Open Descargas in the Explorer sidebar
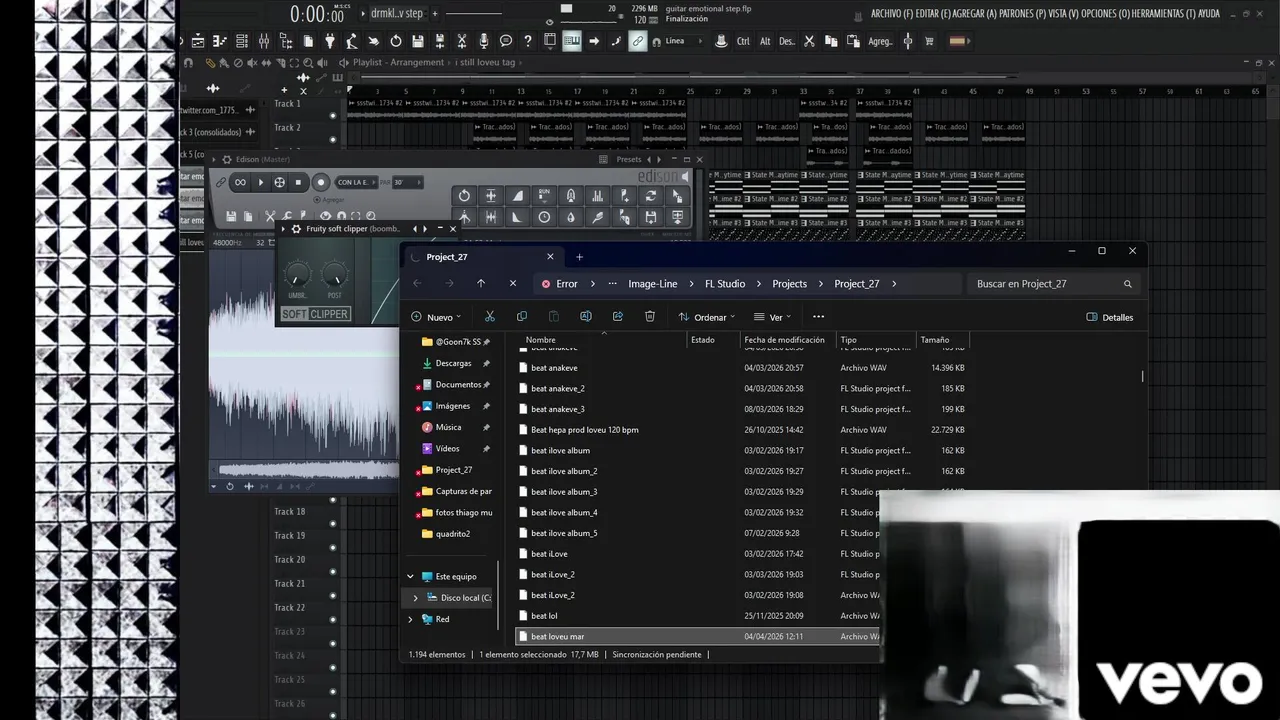Screen dimensions: 1280x720 (453, 363)
